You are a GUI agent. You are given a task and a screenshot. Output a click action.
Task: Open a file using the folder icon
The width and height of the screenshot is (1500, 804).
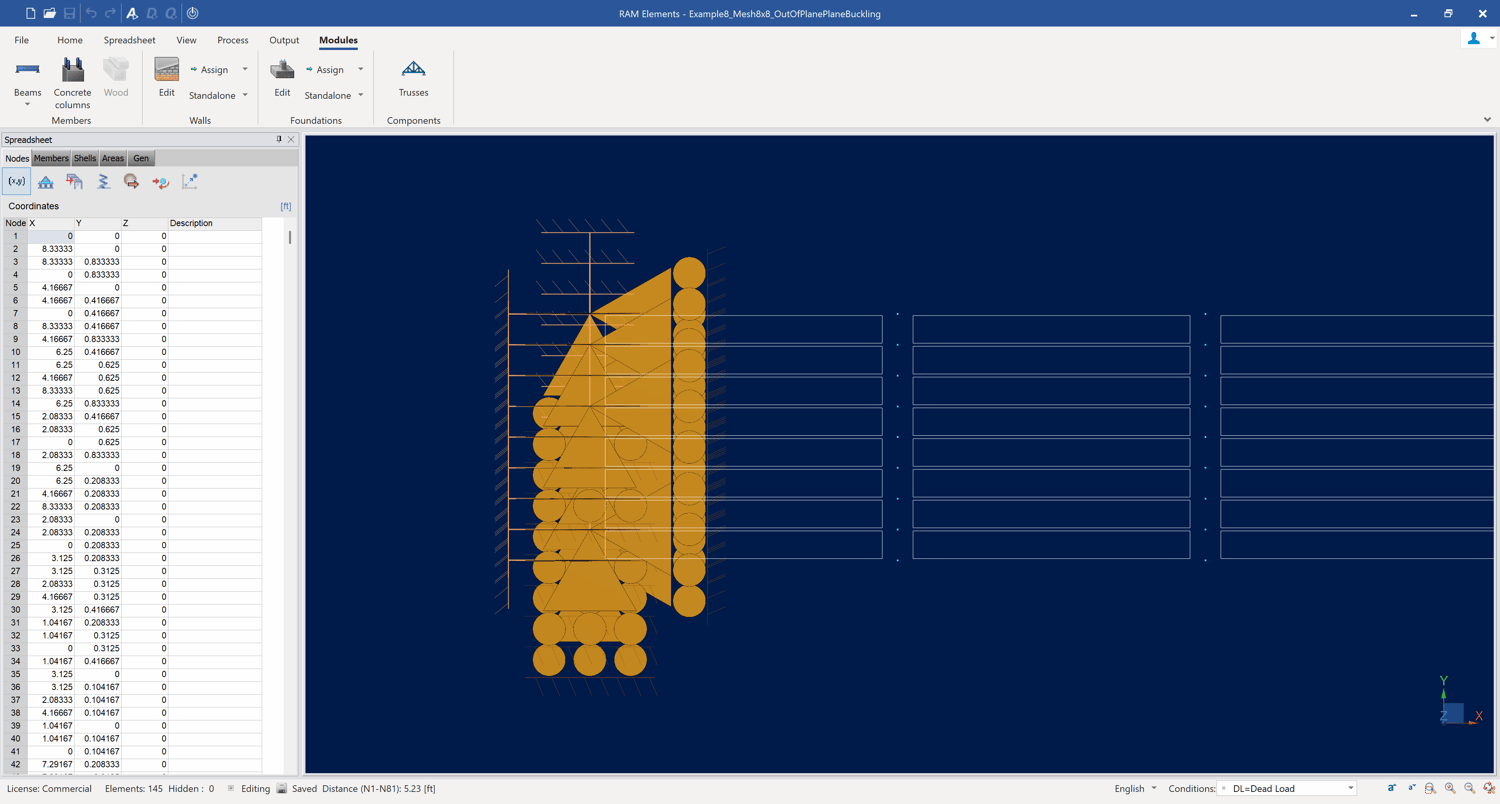pyautogui.click(x=49, y=13)
